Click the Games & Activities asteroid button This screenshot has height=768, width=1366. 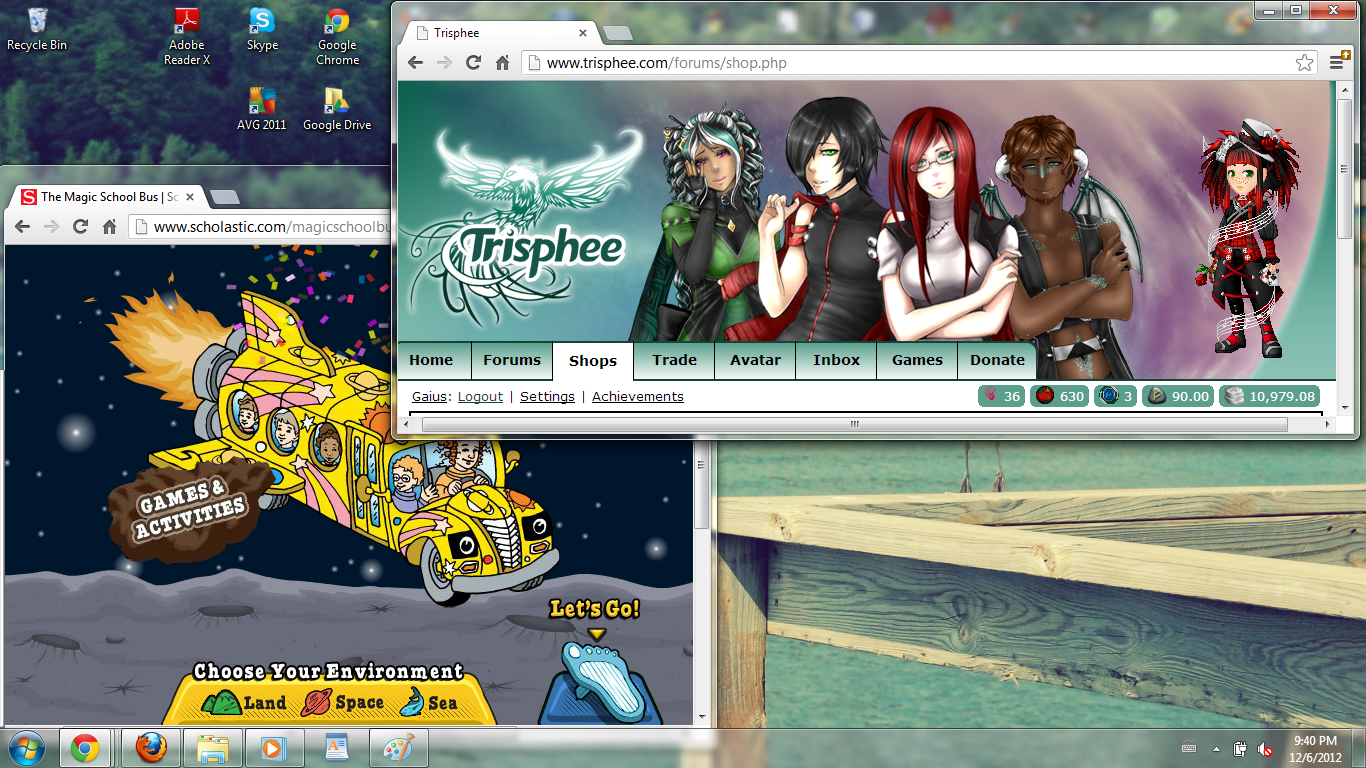click(190, 505)
